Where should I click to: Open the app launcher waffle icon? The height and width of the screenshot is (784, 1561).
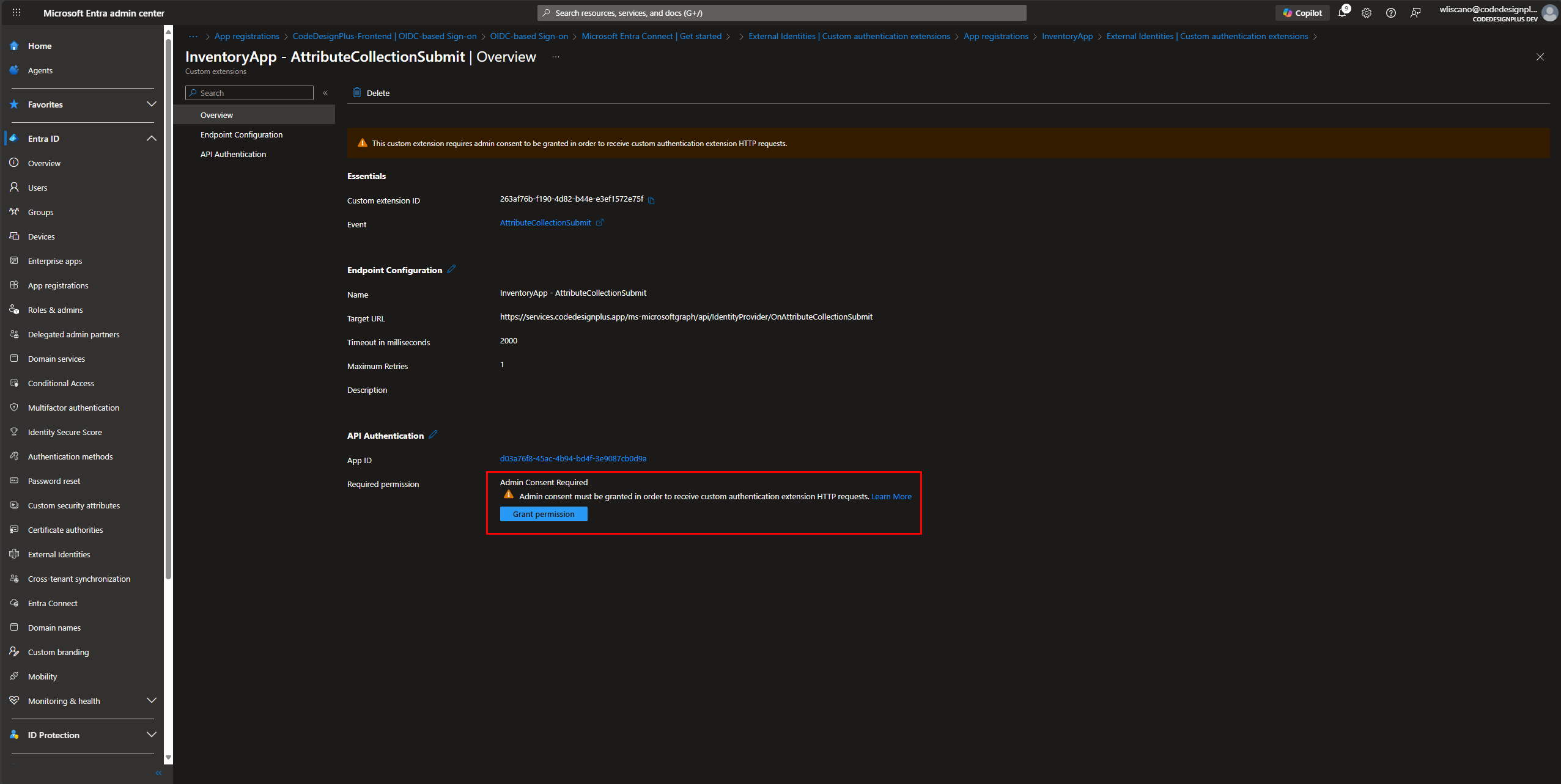[x=17, y=12]
